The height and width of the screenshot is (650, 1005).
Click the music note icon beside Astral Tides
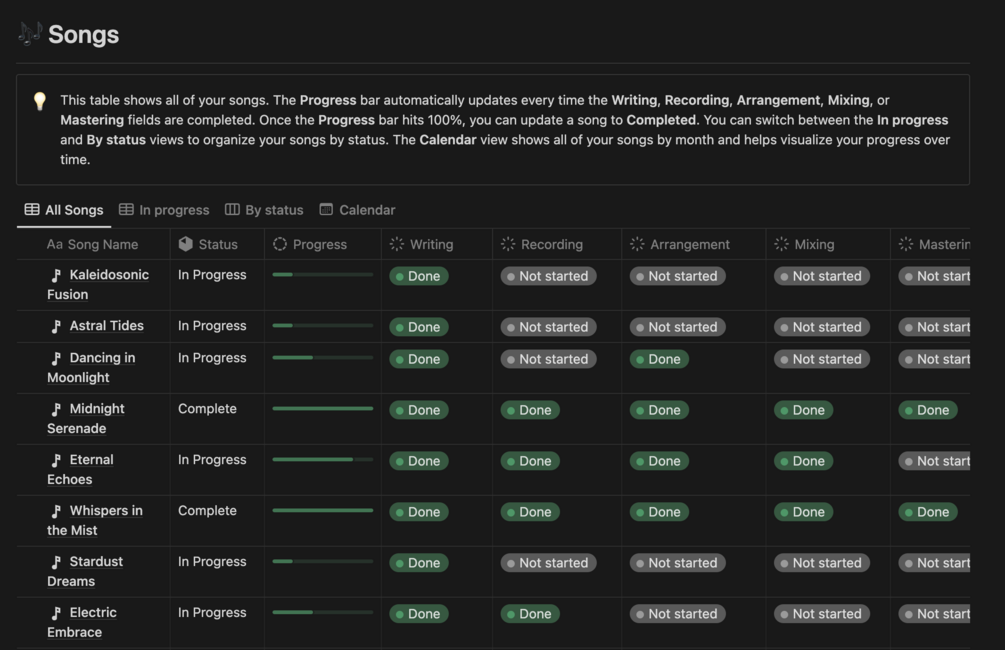(56, 326)
